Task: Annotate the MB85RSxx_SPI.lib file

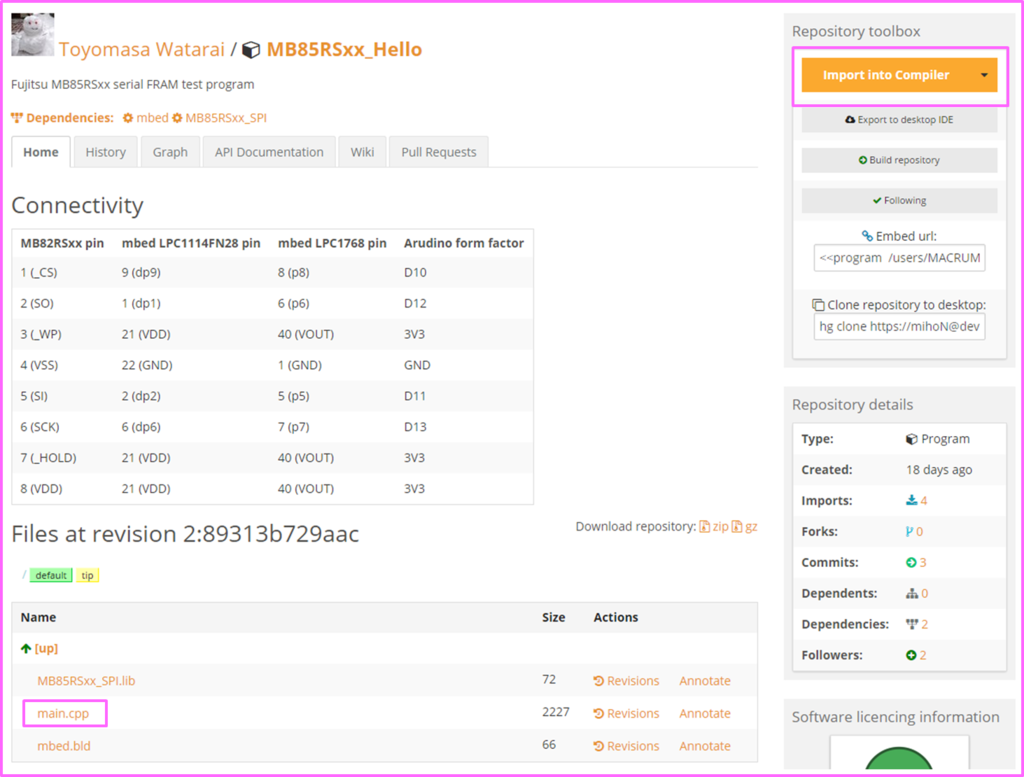Action: click(x=705, y=681)
